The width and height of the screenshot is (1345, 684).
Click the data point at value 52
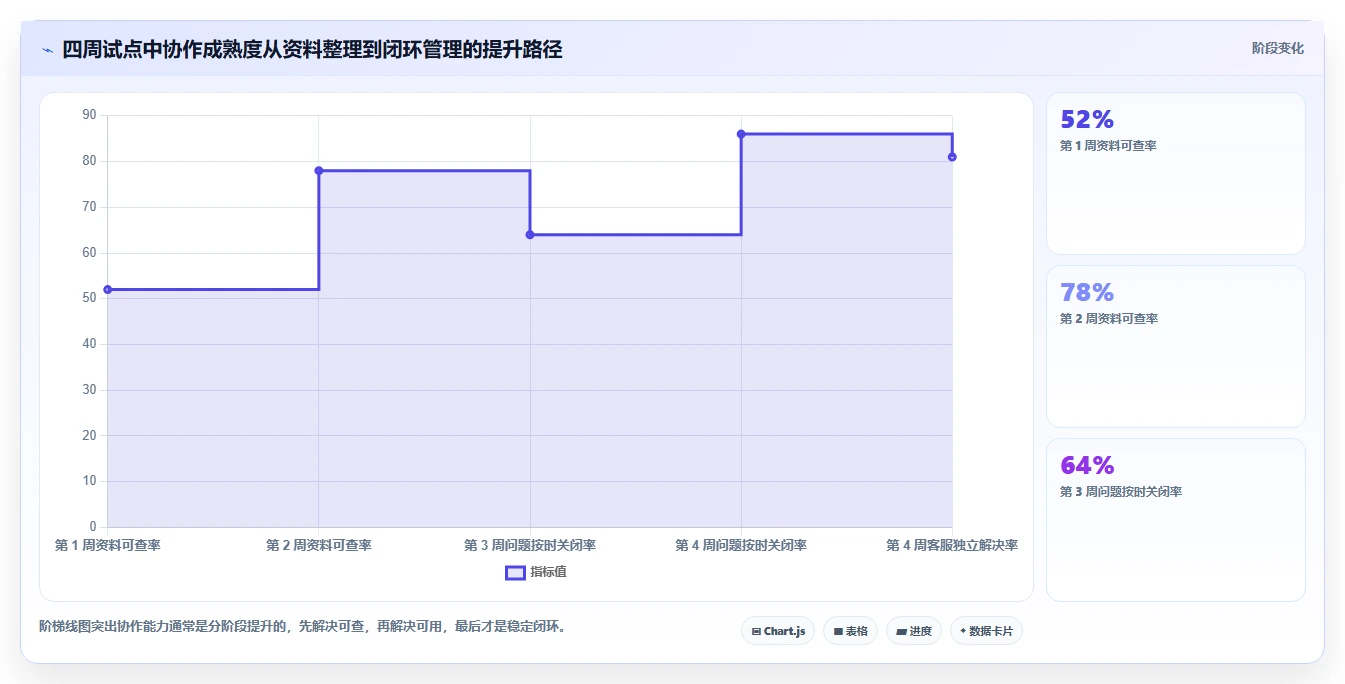[108, 290]
